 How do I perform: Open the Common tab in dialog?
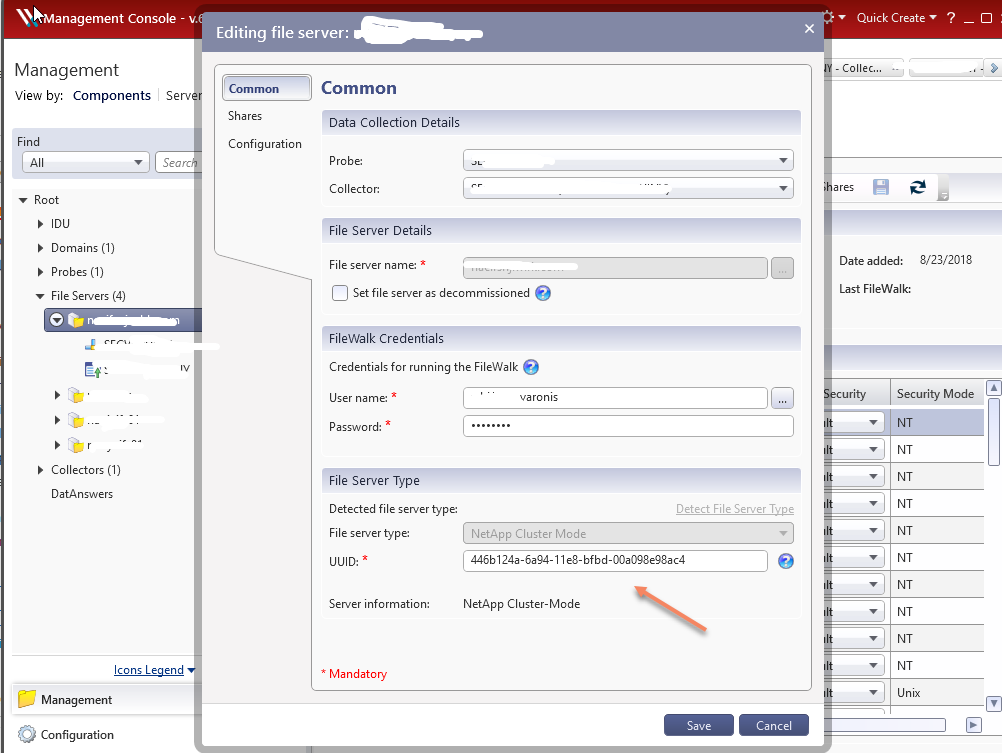tap(266, 88)
